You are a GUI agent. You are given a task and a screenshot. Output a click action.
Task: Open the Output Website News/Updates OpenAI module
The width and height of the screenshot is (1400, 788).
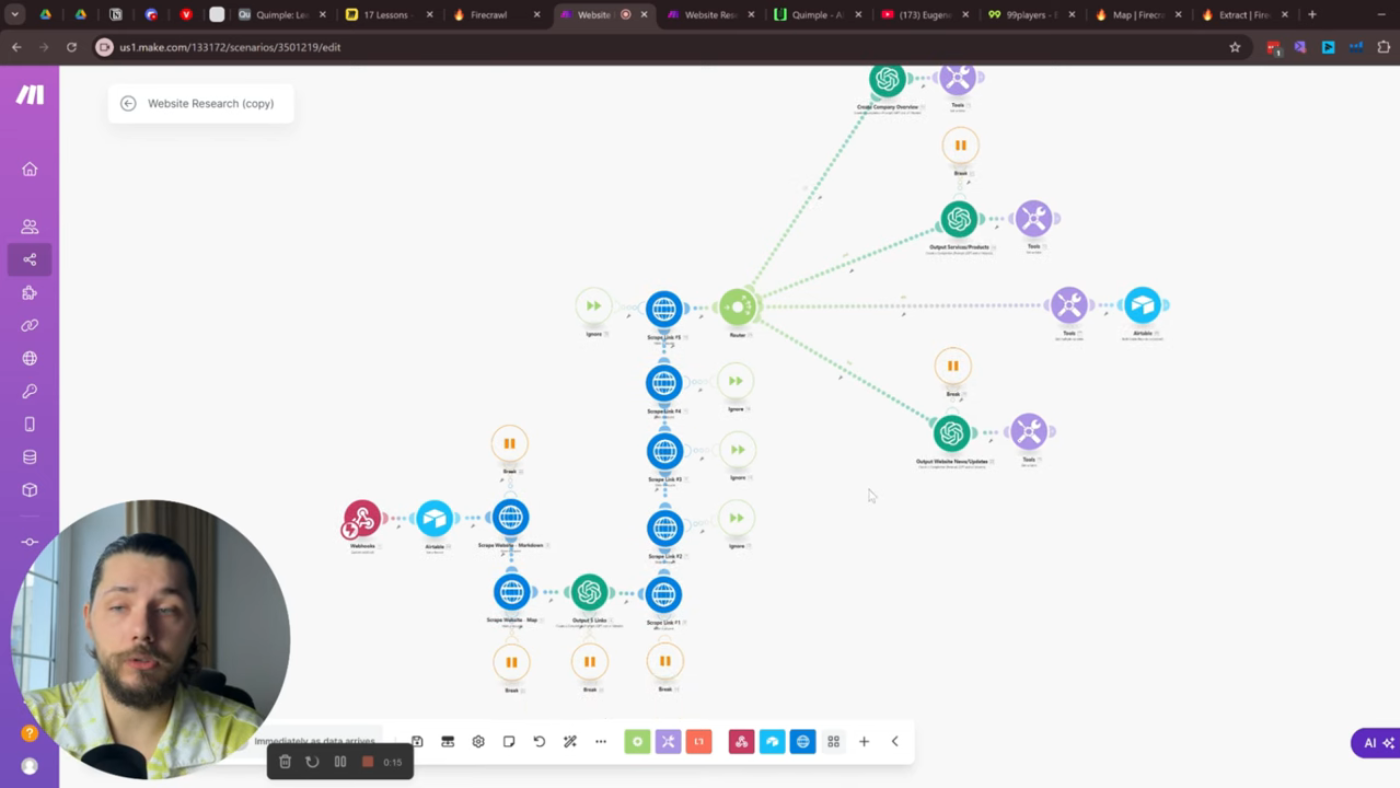click(x=952, y=433)
